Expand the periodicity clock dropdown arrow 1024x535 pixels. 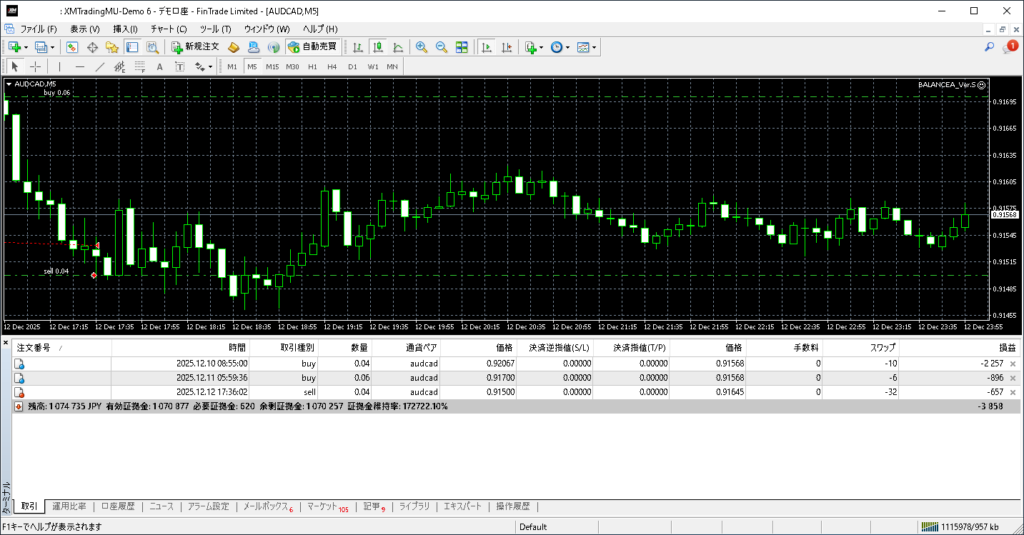pos(567,47)
